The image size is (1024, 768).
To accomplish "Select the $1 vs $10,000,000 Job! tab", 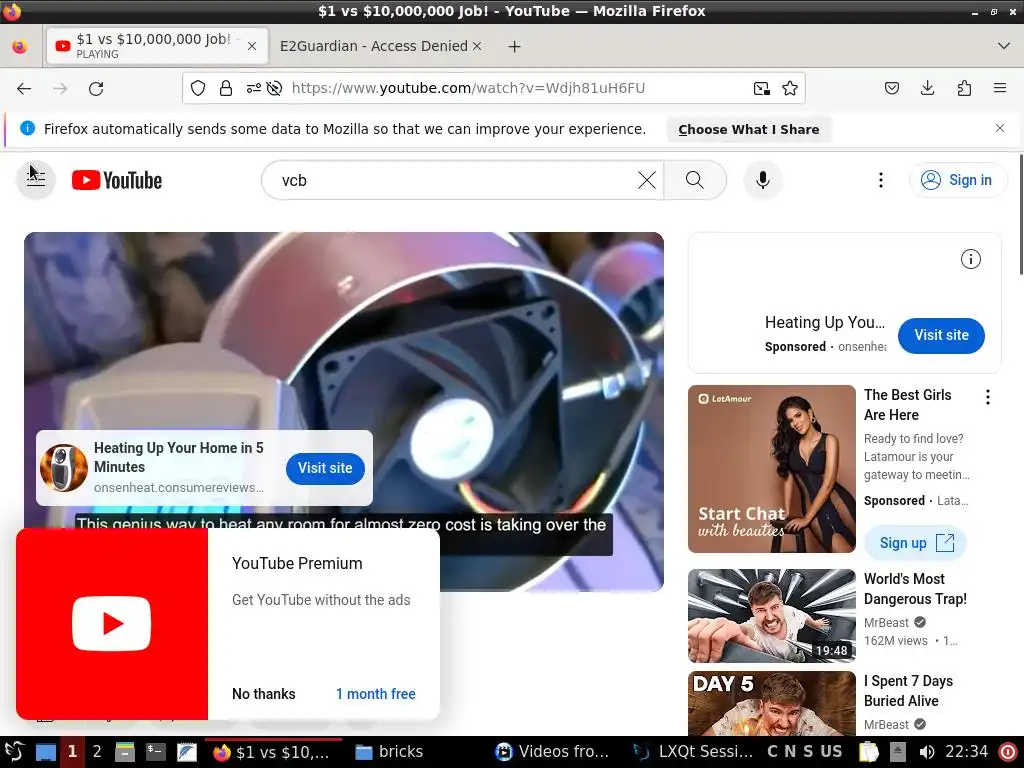I will click(157, 46).
